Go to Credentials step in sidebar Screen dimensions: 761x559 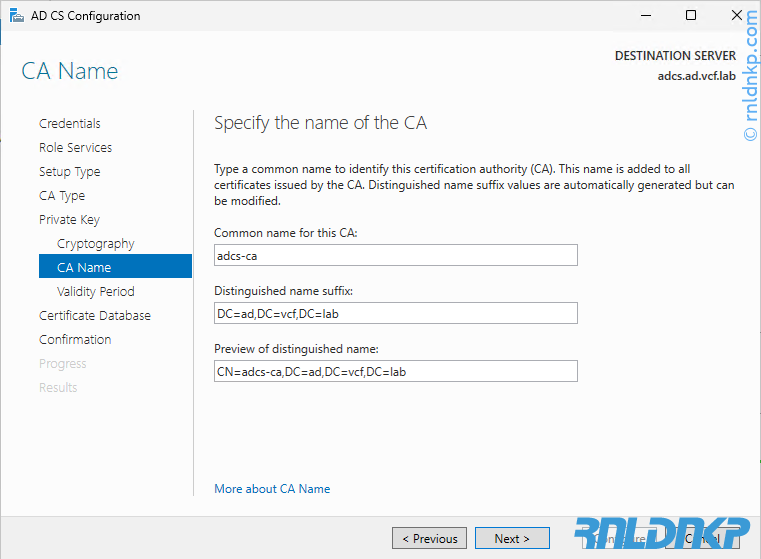[x=70, y=124]
